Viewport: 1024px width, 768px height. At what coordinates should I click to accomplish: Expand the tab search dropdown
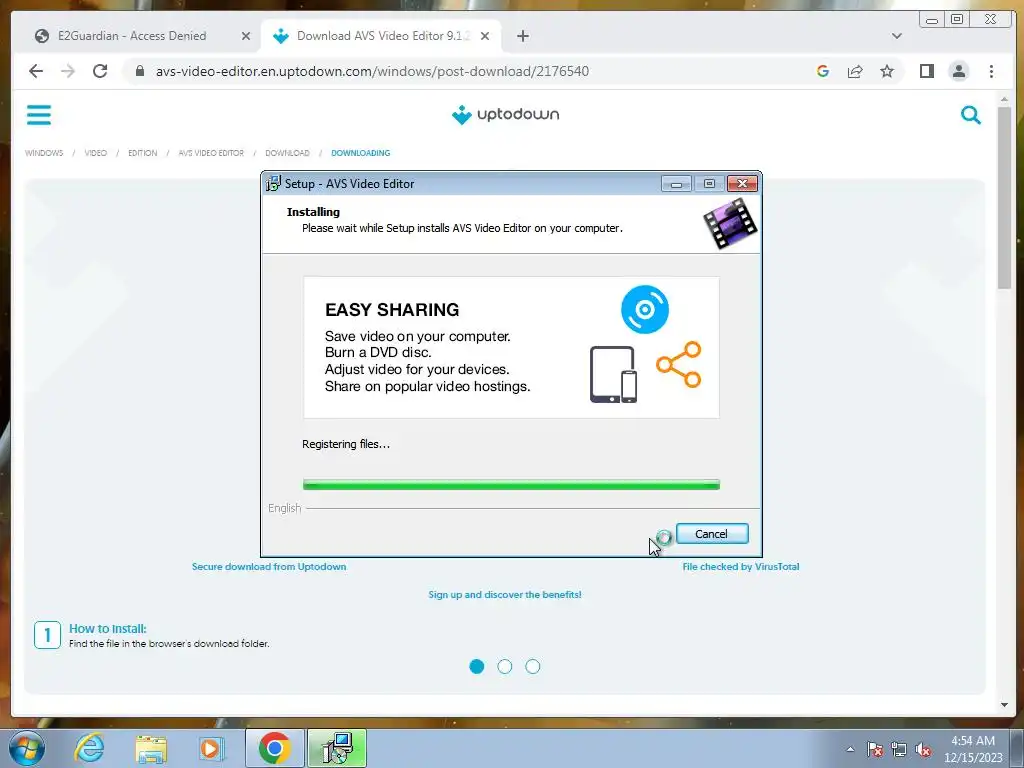[897, 36]
